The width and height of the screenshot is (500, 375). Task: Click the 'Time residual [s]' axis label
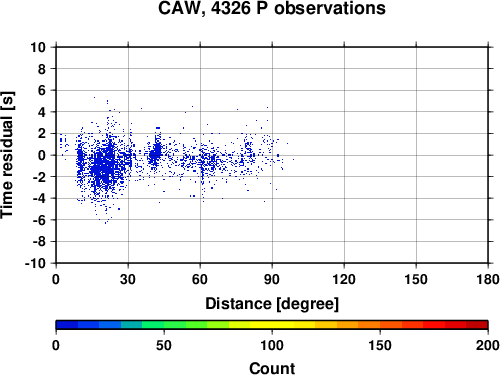[7, 155]
